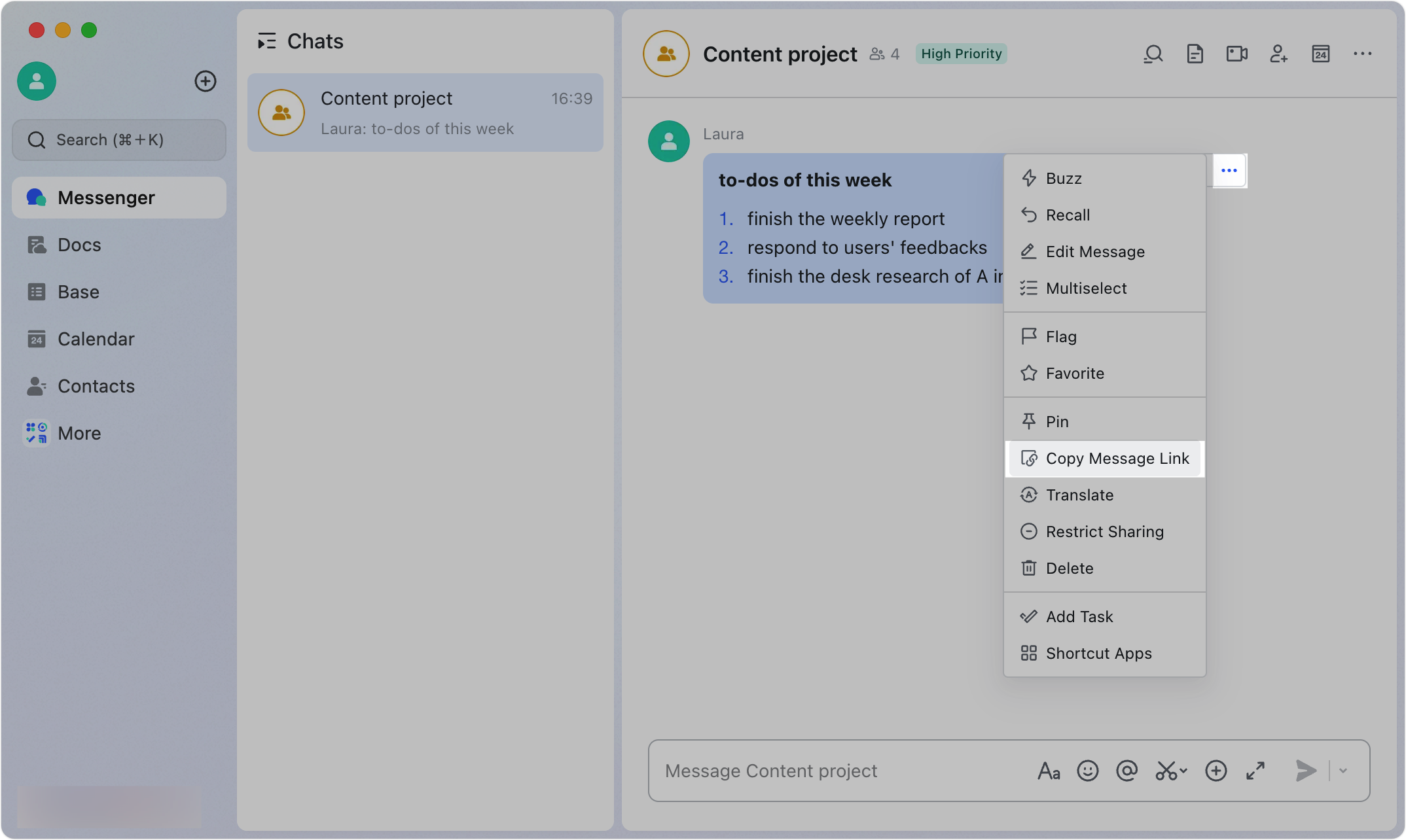Open the emoji picker in message box
Viewport: 1406px width, 840px height.
1087,771
